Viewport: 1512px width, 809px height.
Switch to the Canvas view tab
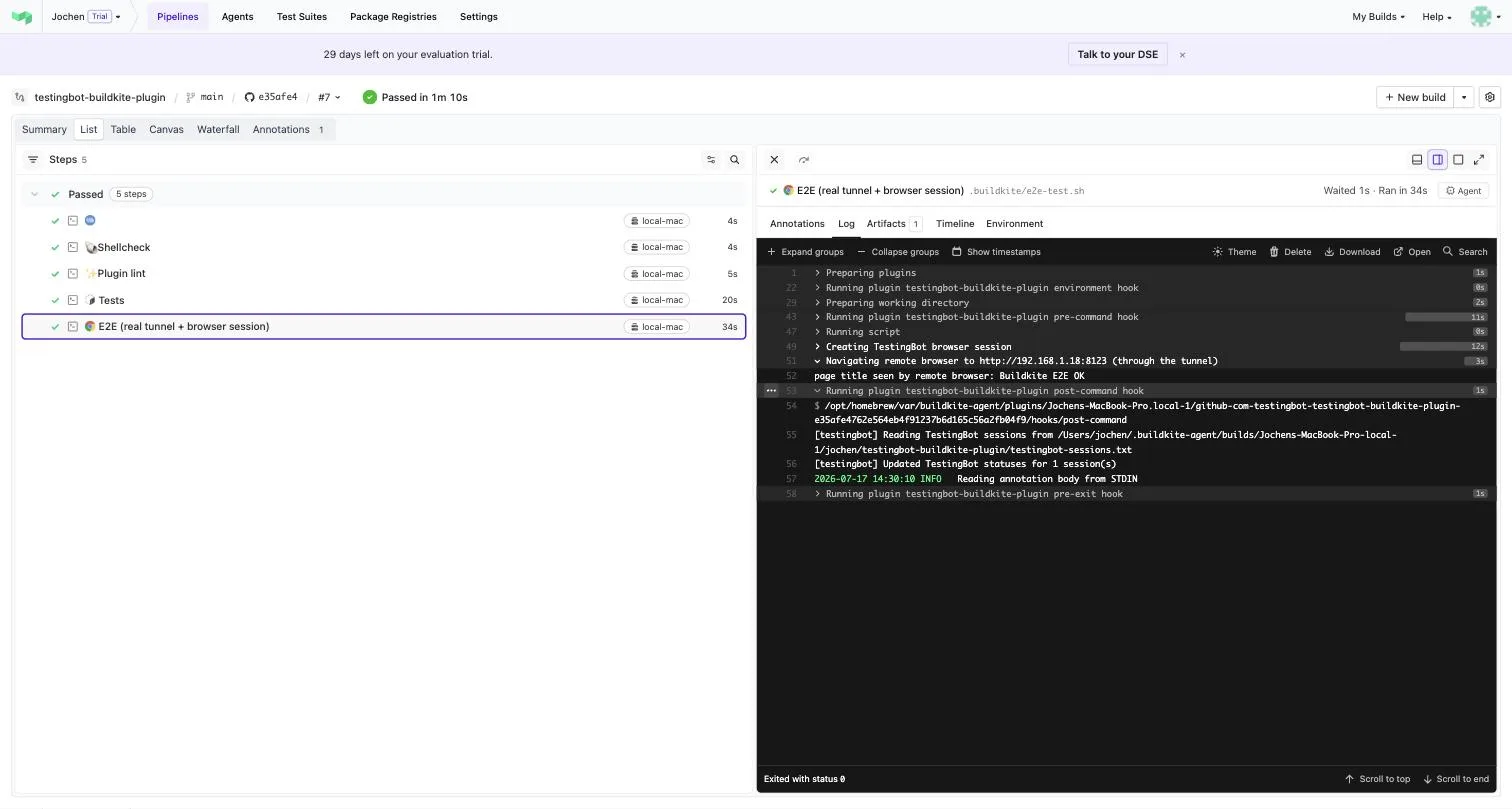[x=166, y=130]
